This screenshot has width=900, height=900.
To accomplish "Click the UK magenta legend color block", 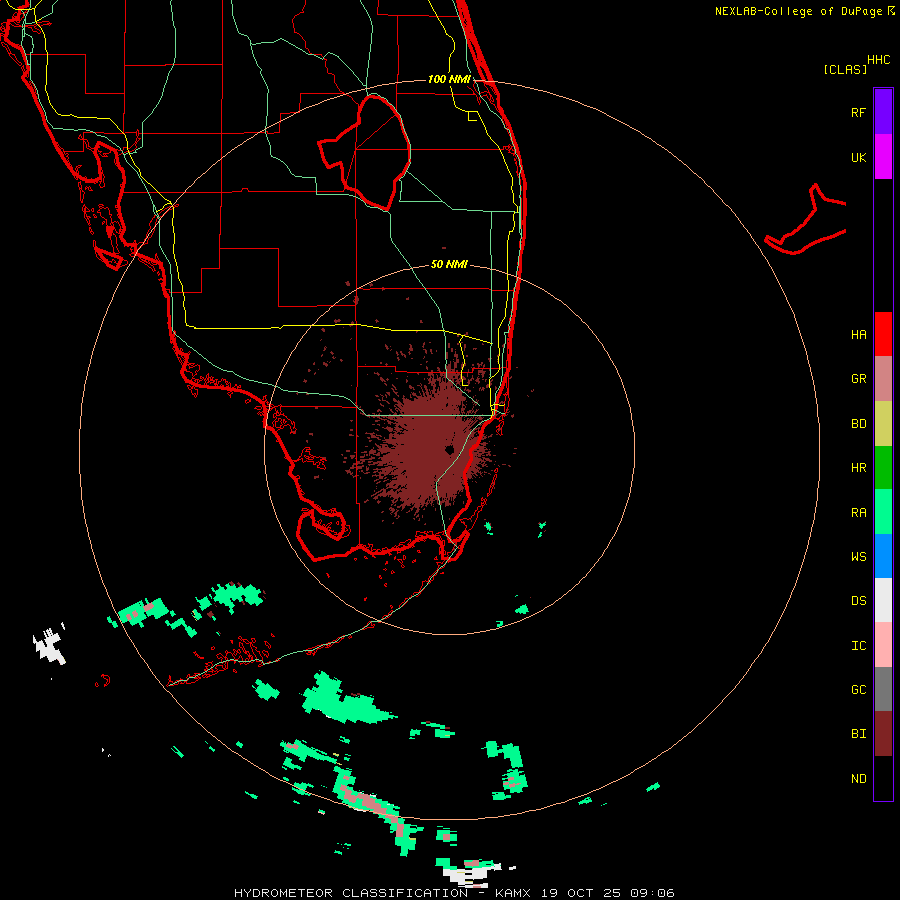I will click(883, 157).
